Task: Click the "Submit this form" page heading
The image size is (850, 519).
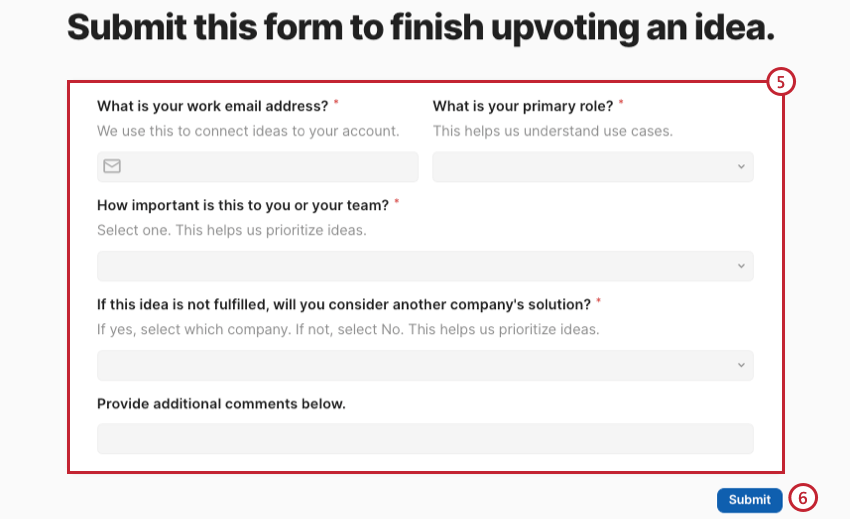Action: point(421,27)
